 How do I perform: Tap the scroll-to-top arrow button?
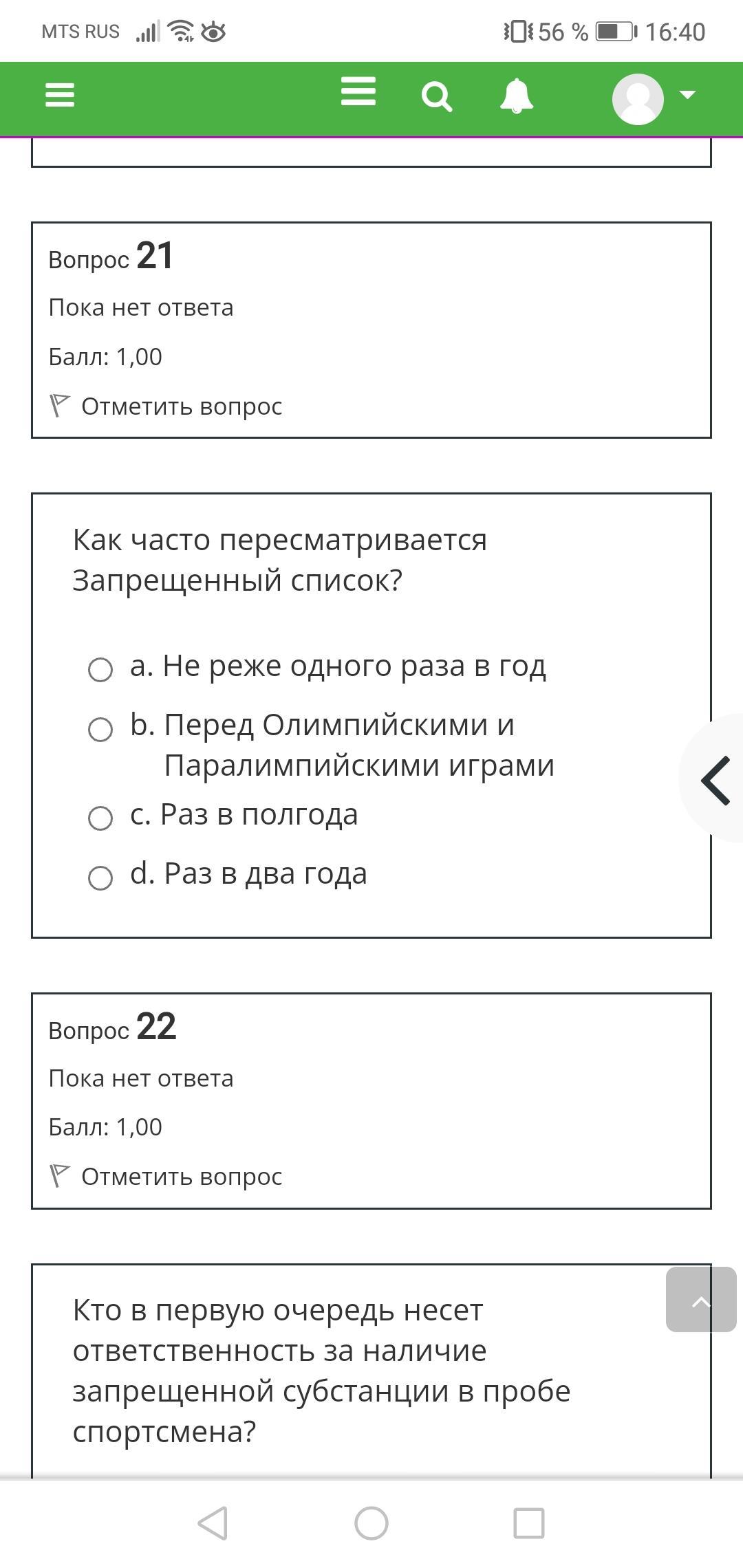[701, 1299]
